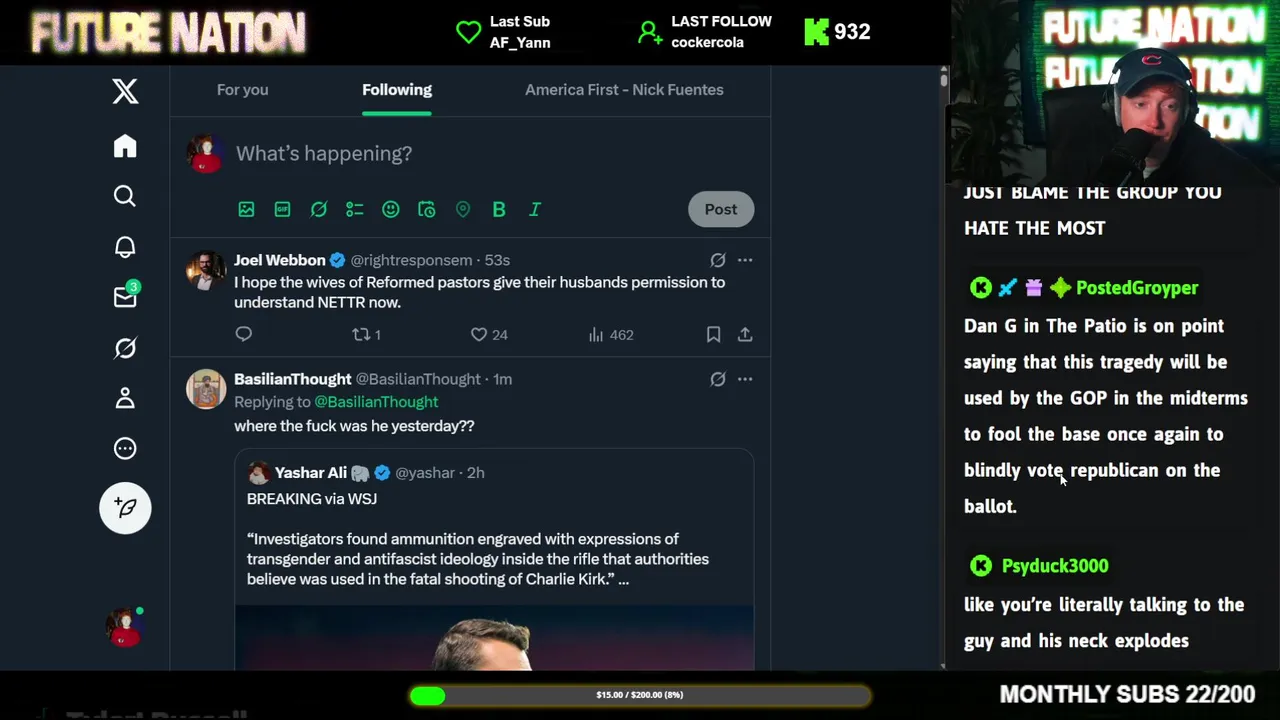Switch to the For you tab
Screen dimensions: 1280x720
243,89
